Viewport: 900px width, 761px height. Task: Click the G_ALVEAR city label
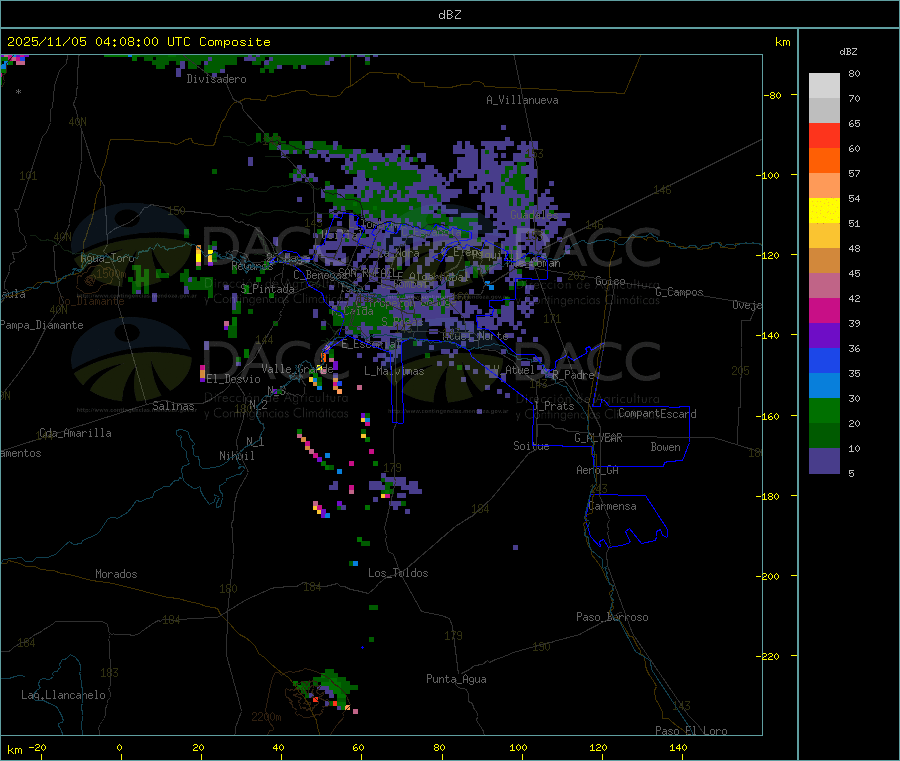(x=599, y=438)
